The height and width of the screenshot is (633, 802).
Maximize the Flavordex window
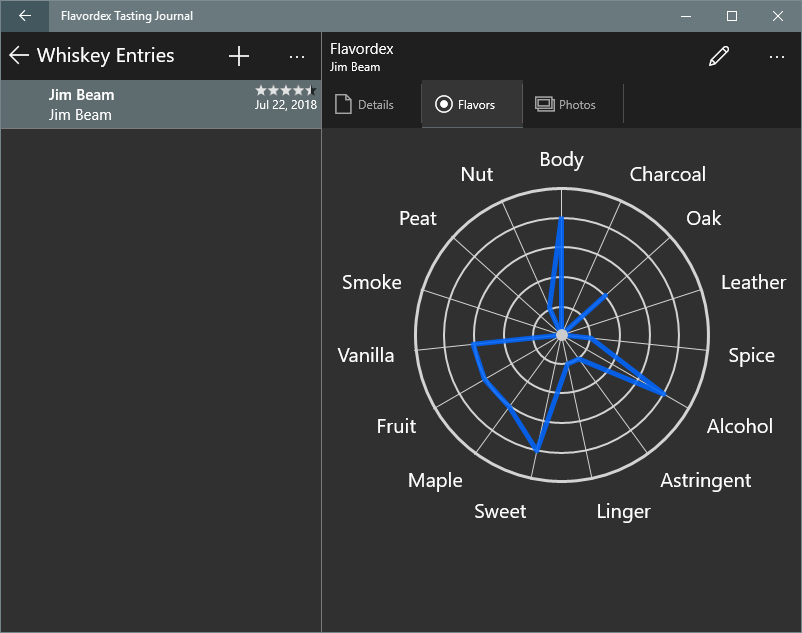tap(732, 16)
